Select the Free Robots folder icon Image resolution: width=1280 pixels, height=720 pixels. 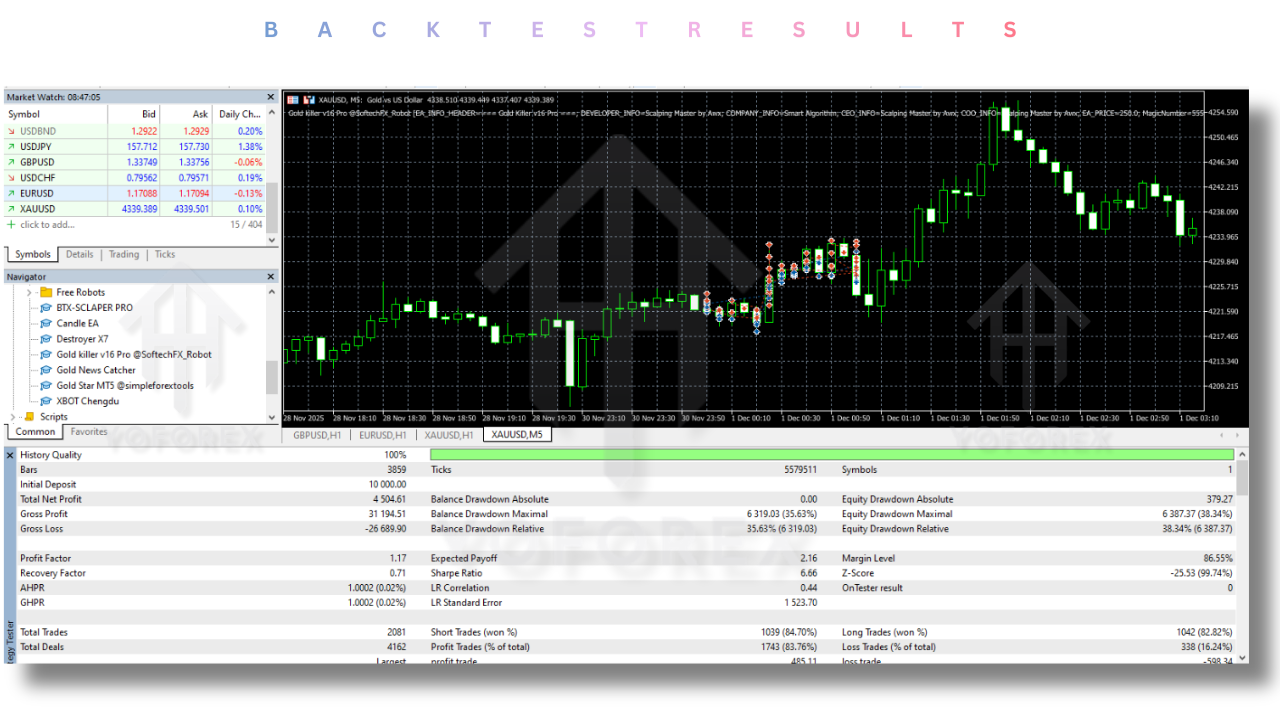(x=46, y=293)
